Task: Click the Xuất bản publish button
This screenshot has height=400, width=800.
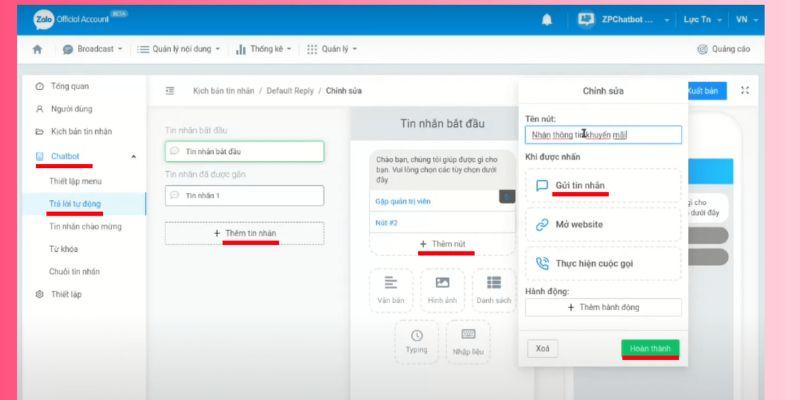Action: click(x=706, y=91)
